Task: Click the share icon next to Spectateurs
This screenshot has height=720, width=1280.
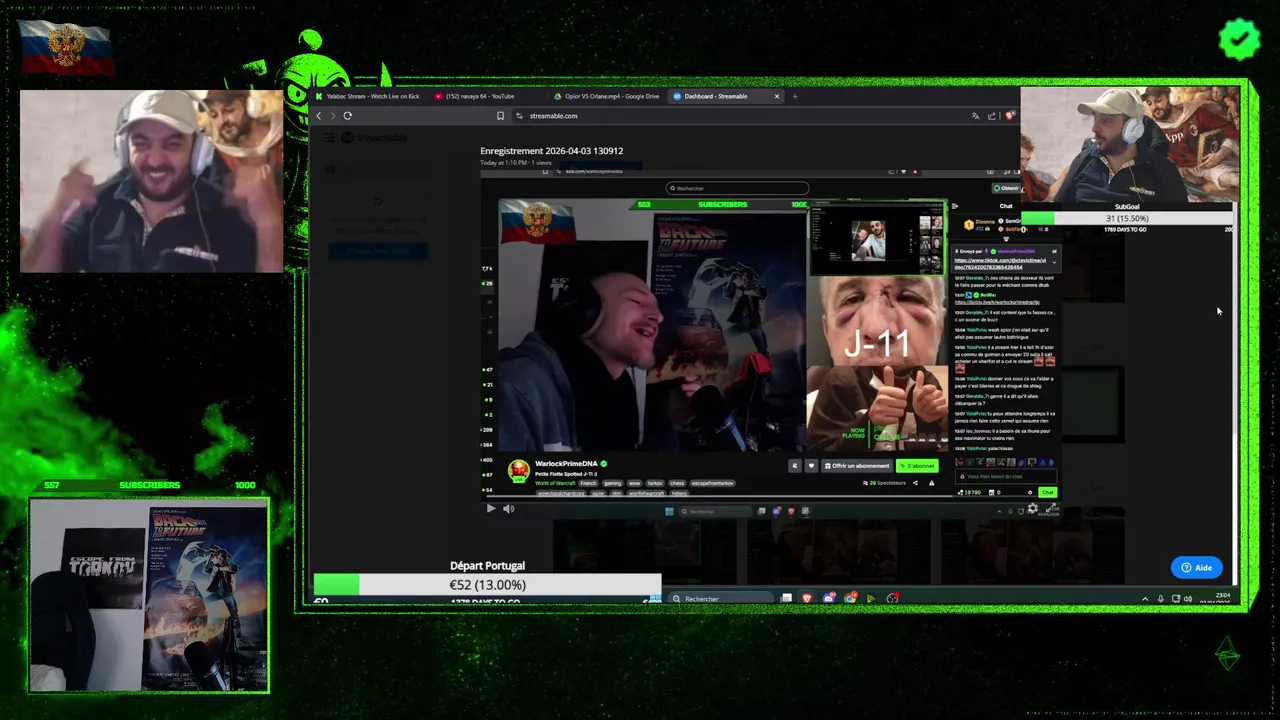Action: point(915,483)
